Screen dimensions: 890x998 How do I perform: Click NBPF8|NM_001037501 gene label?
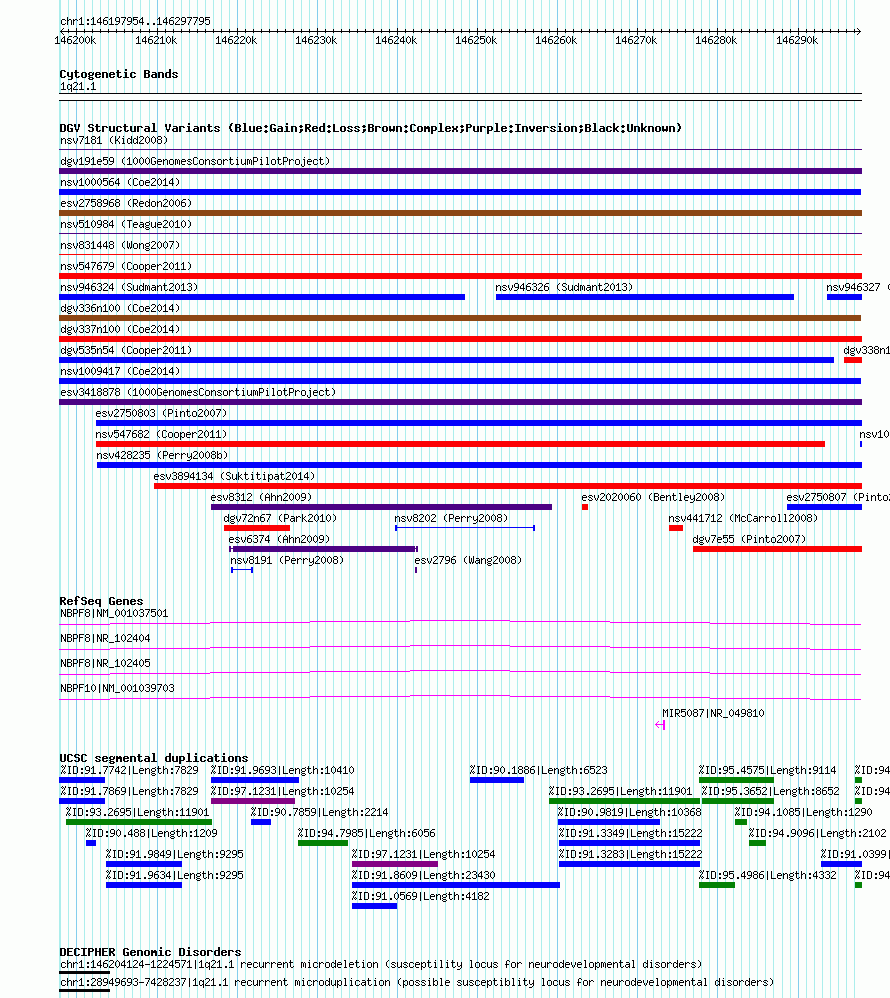[x=114, y=614]
